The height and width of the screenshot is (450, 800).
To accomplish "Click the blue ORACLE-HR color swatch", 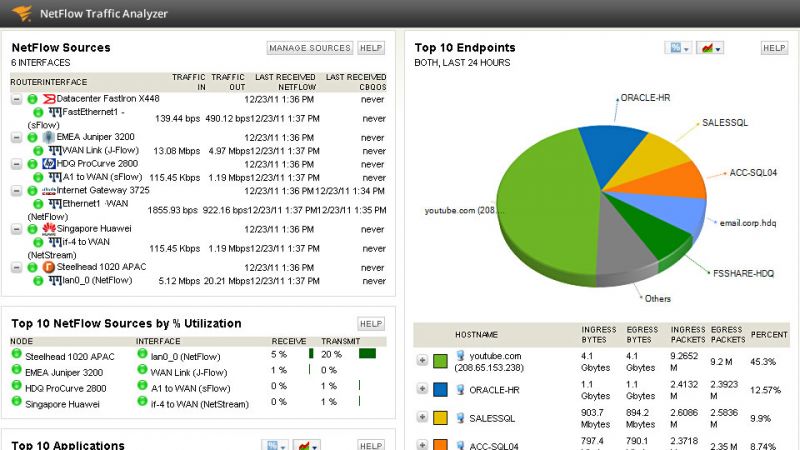I will coord(440,390).
